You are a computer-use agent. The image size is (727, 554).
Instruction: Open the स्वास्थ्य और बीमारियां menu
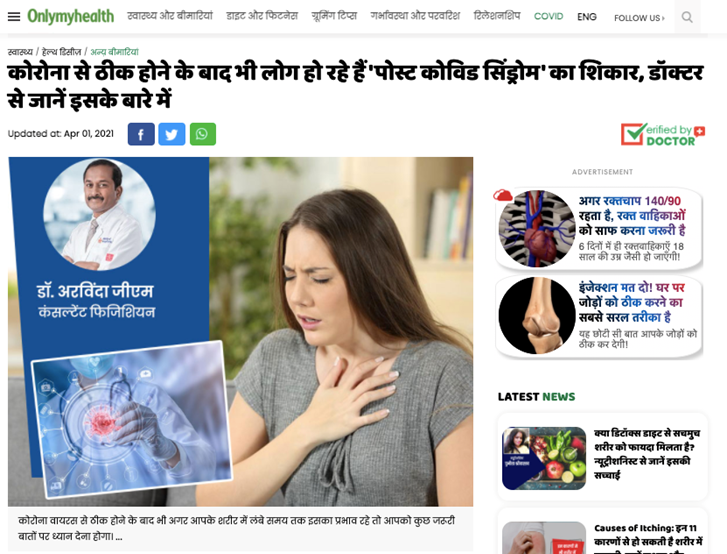coord(170,16)
